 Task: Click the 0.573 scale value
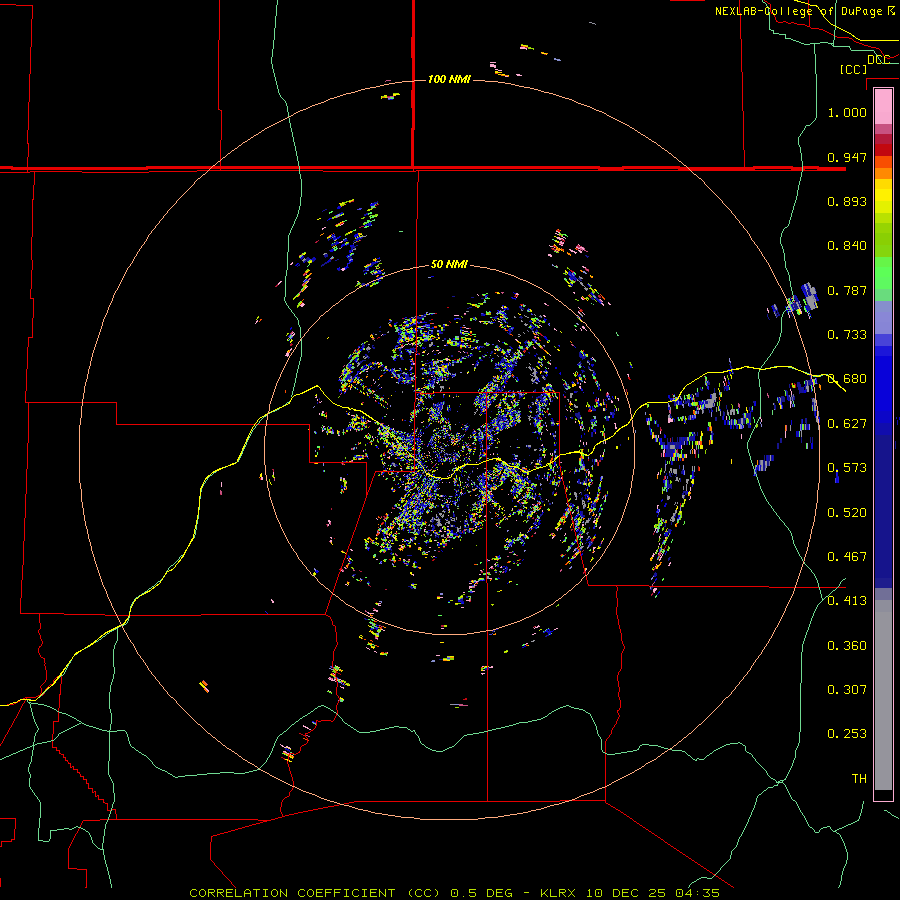point(847,468)
